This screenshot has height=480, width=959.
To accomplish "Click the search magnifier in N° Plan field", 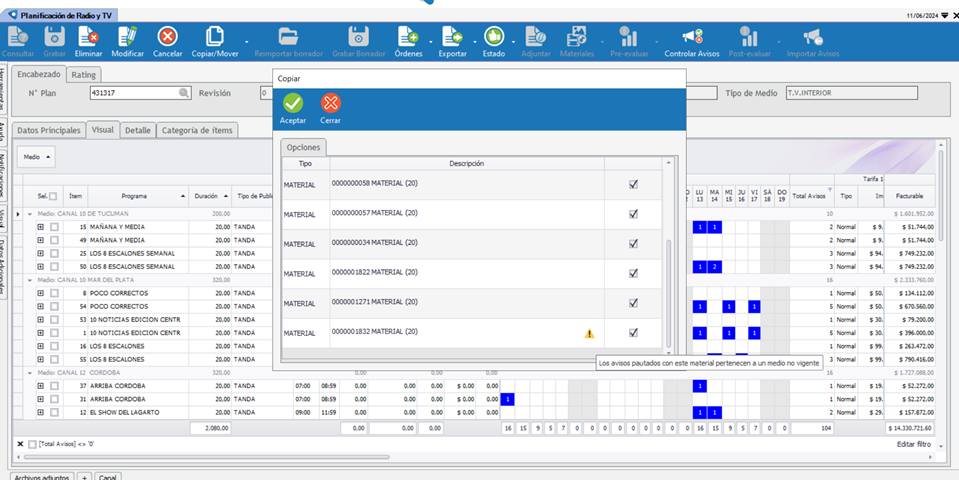I will tap(183, 93).
